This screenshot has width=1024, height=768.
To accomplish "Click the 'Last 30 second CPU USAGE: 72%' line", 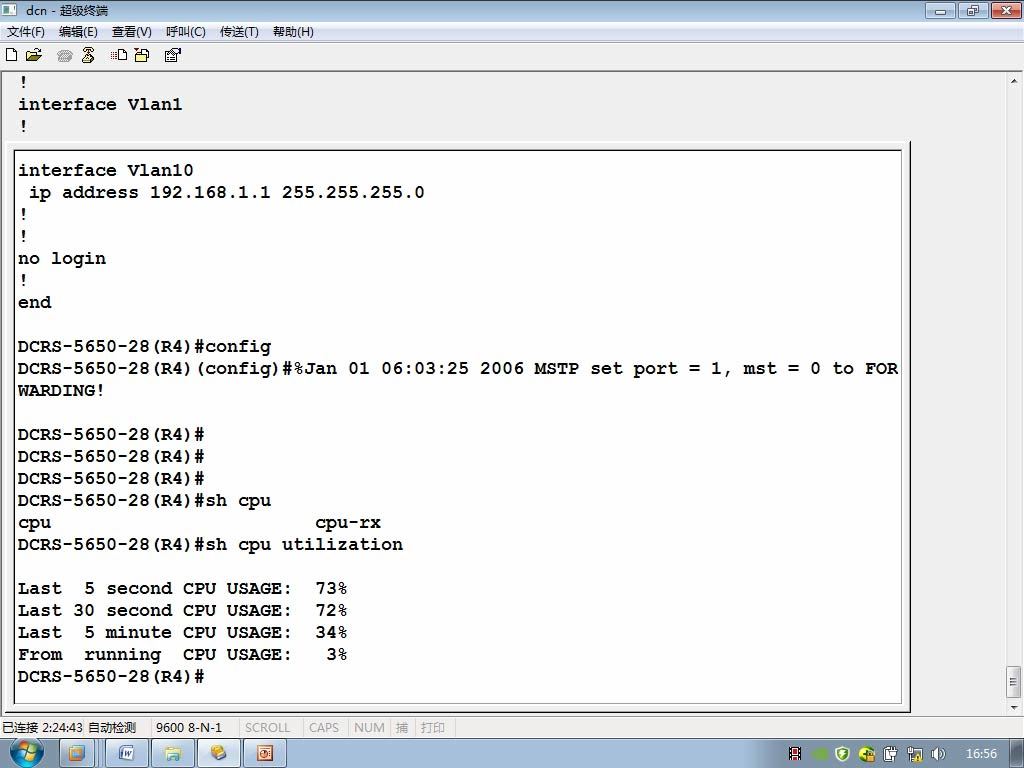I will tap(182, 611).
